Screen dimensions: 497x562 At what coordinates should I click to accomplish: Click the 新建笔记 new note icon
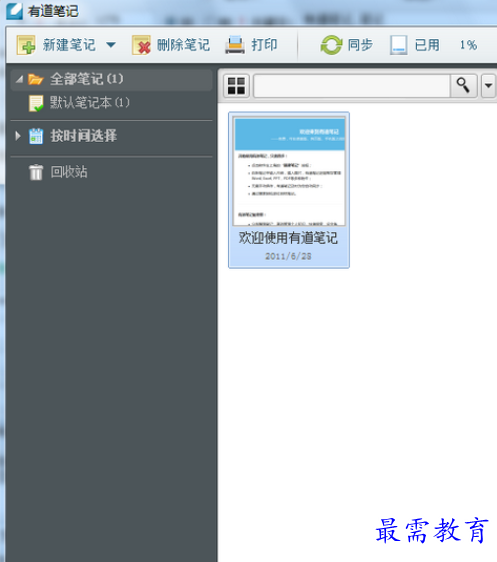(x=26, y=45)
